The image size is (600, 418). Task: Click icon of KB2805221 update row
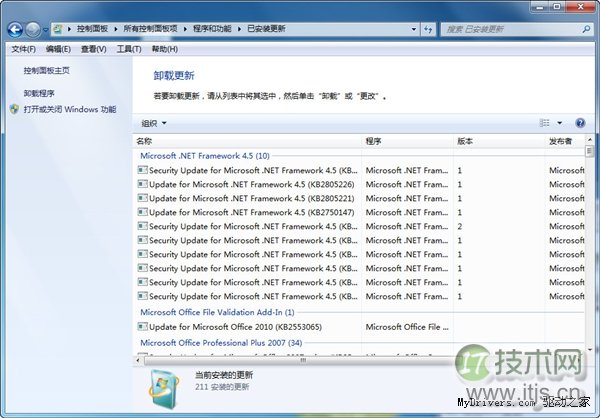tap(142, 198)
